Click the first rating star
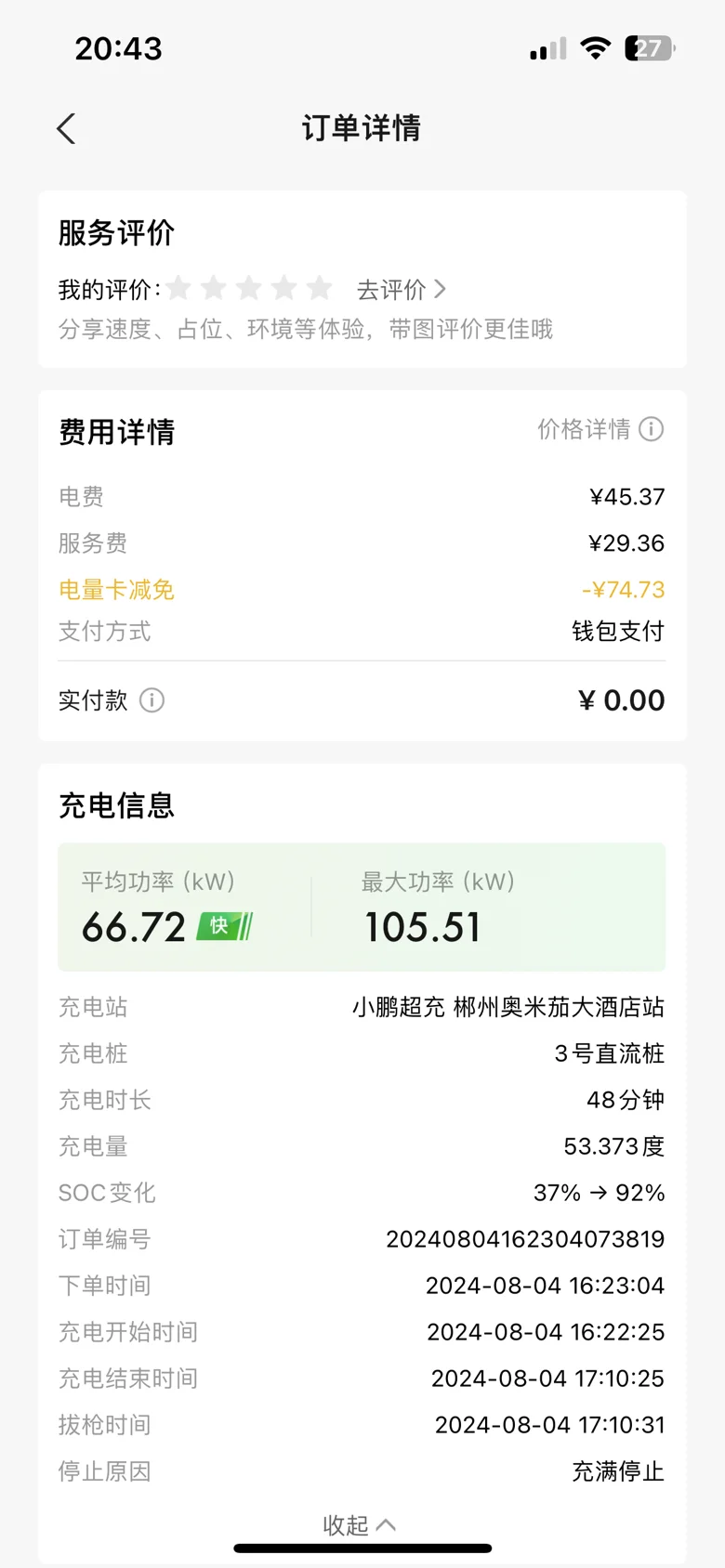Viewport: 725px width, 1568px height. (x=179, y=289)
